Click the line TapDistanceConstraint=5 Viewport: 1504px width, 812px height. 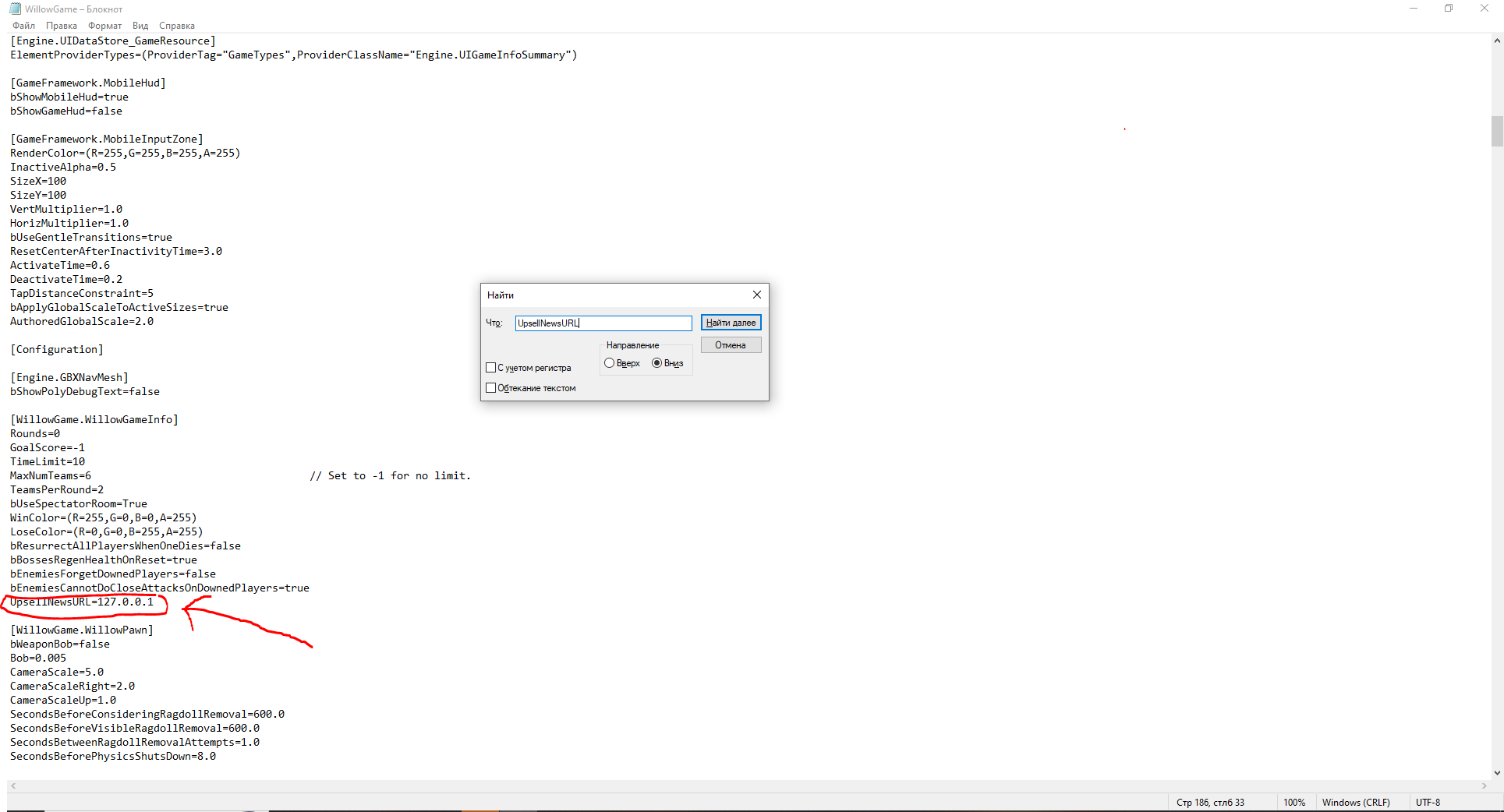pyautogui.click(x=82, y=294)
